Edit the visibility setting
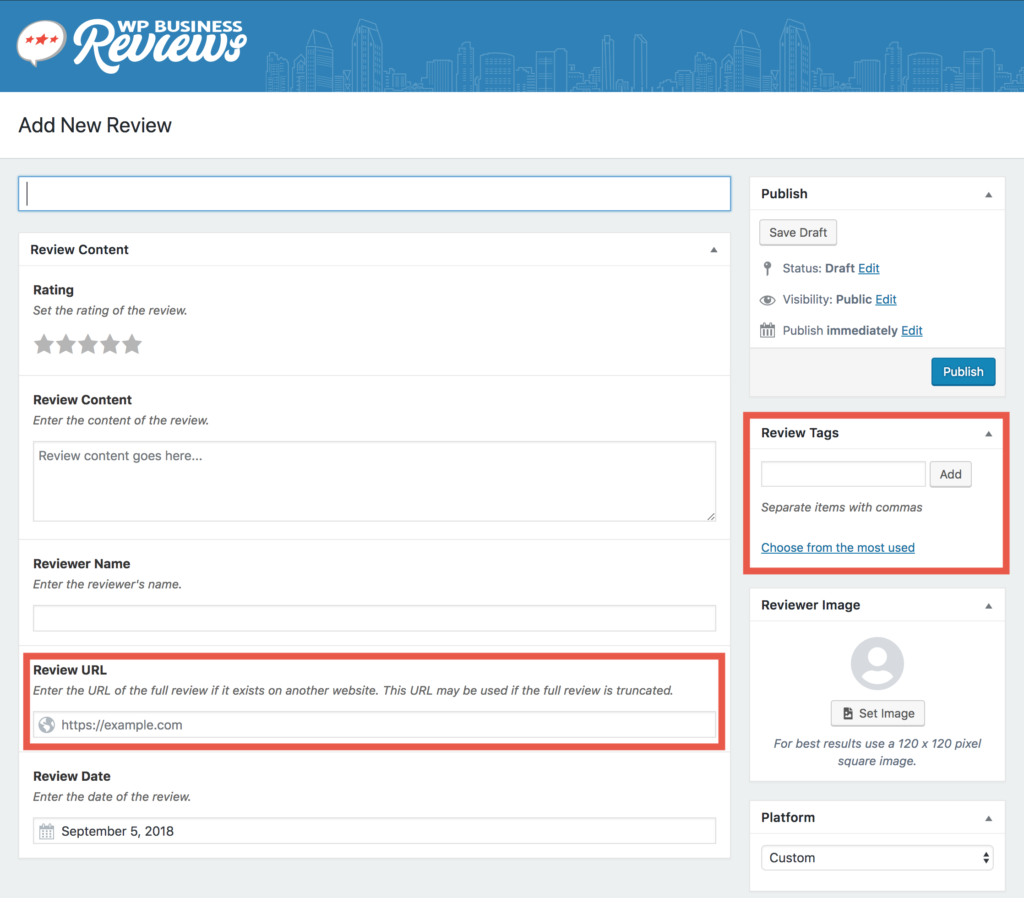 (886, 300)
